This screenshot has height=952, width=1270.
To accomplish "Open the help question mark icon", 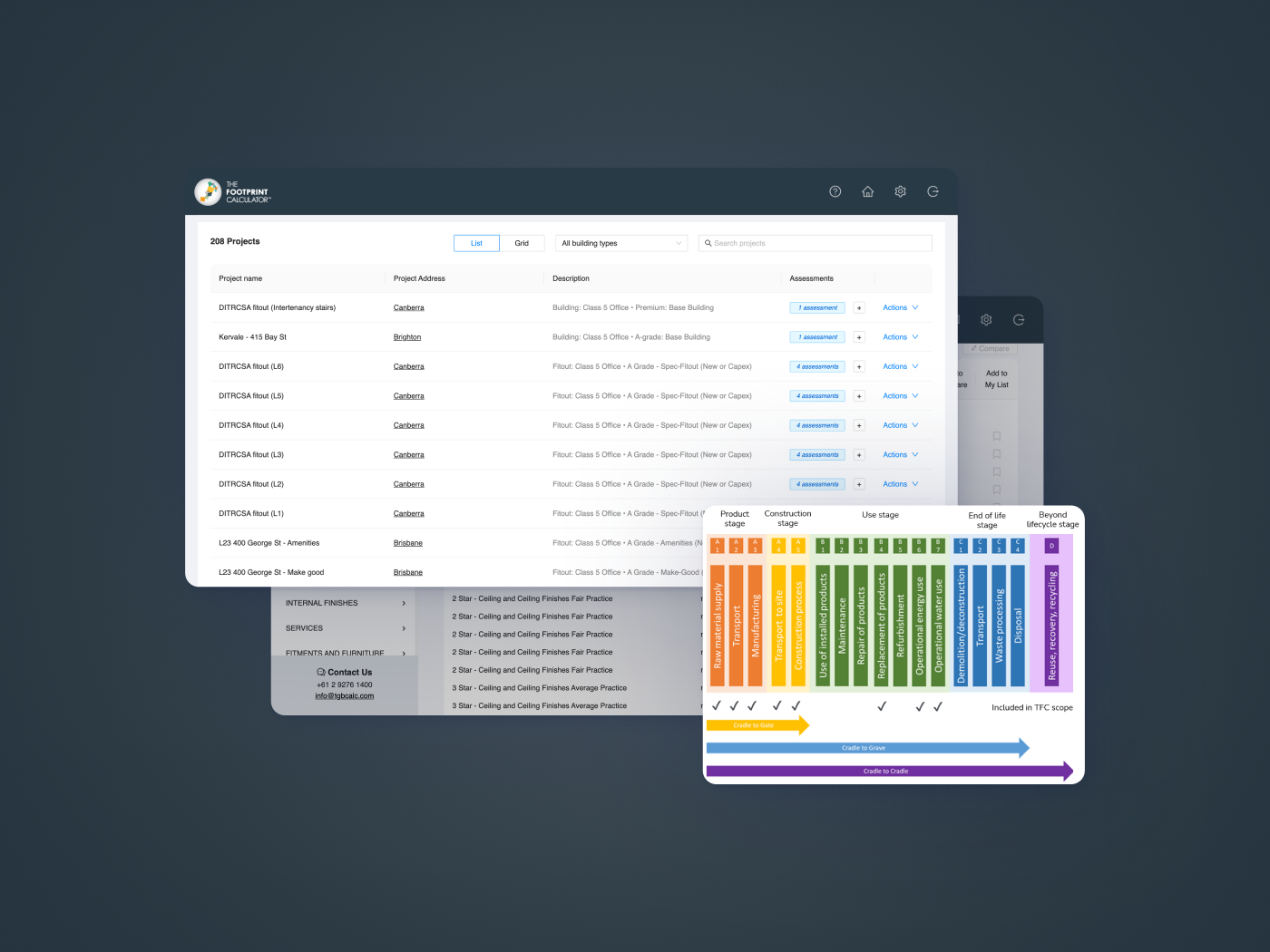I will pos(835,191).
